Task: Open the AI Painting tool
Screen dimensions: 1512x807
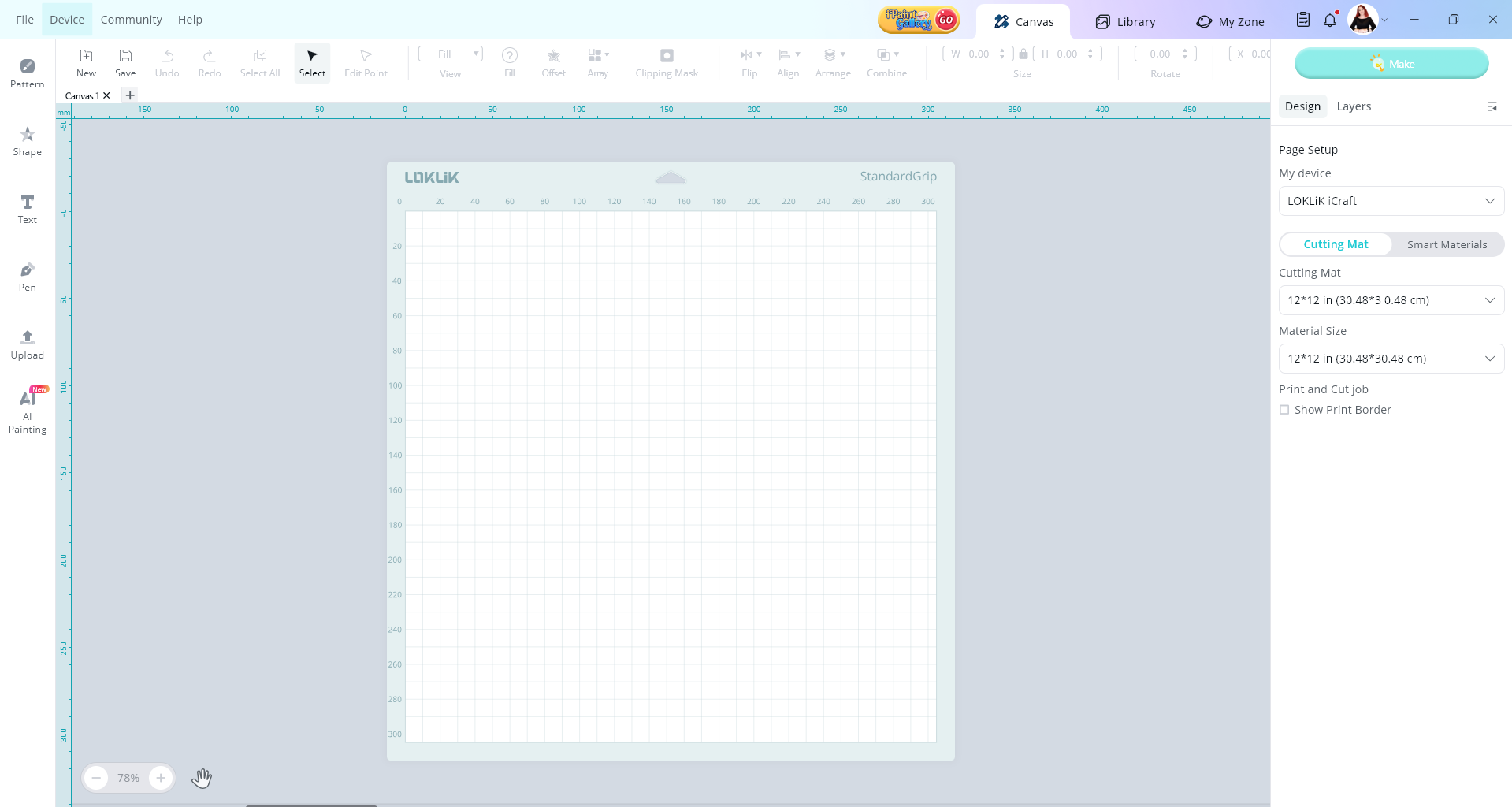Action: point(28,411)
